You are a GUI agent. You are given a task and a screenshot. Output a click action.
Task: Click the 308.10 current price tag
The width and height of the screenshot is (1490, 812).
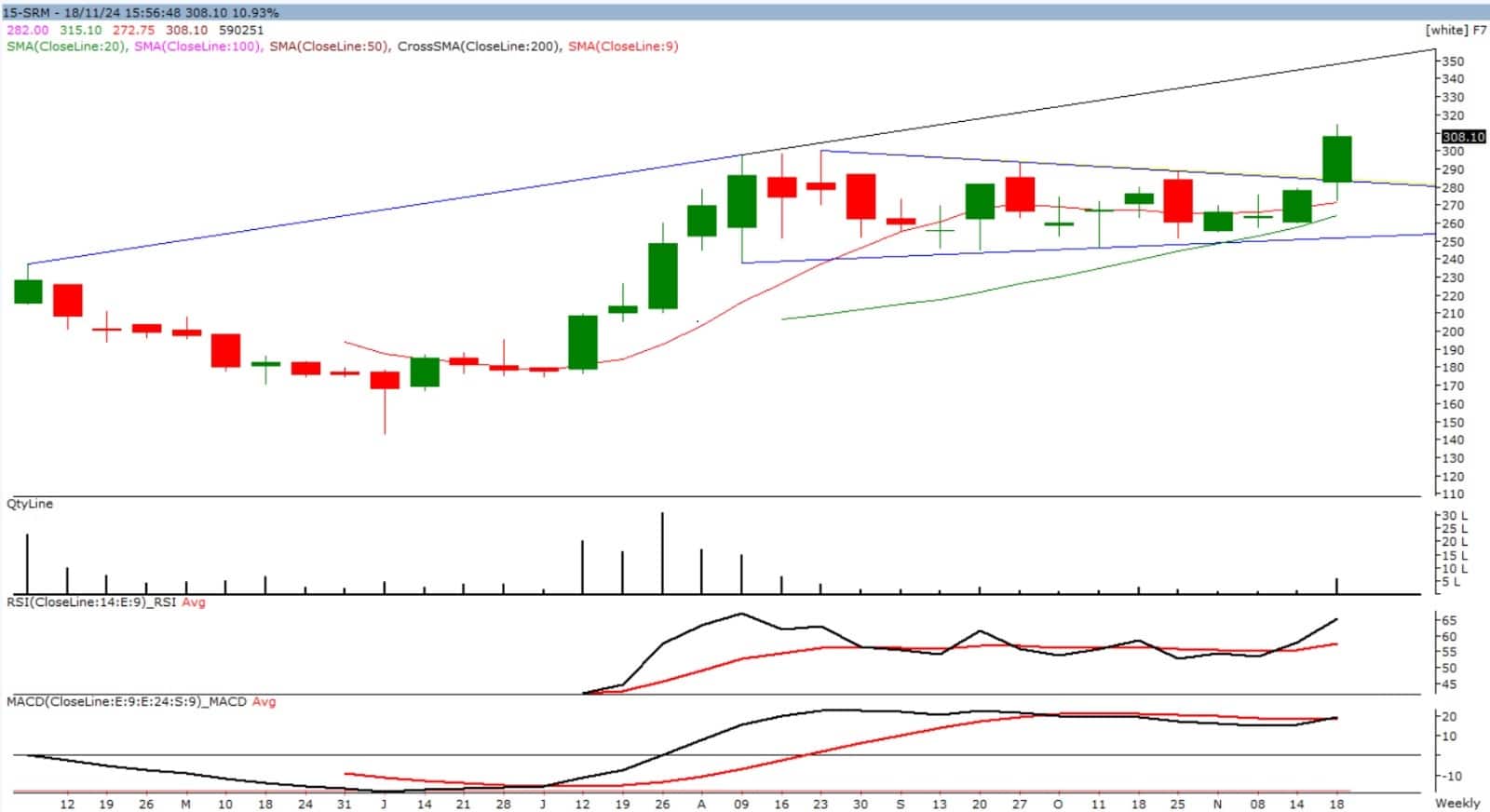tap(1463, 137)
